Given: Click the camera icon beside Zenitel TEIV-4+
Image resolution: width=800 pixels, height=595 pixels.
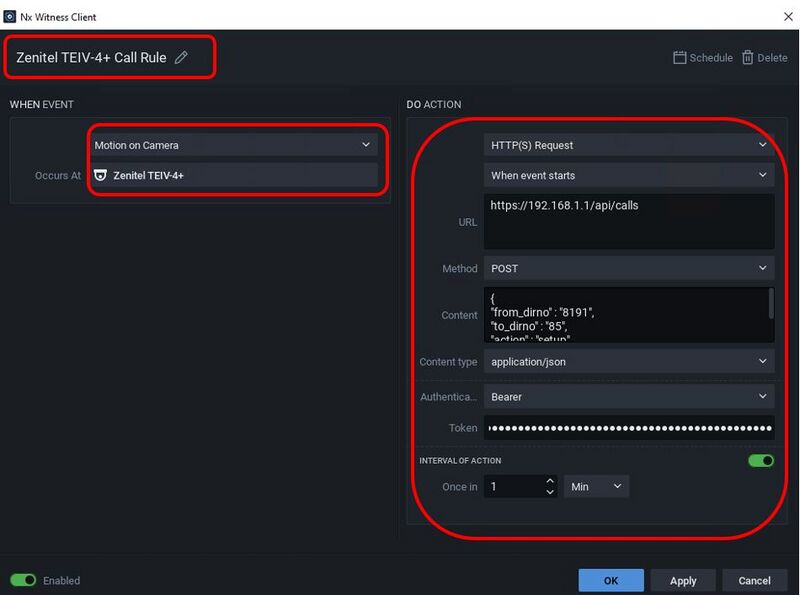Looking at the screenshot, I should [101, 176].
